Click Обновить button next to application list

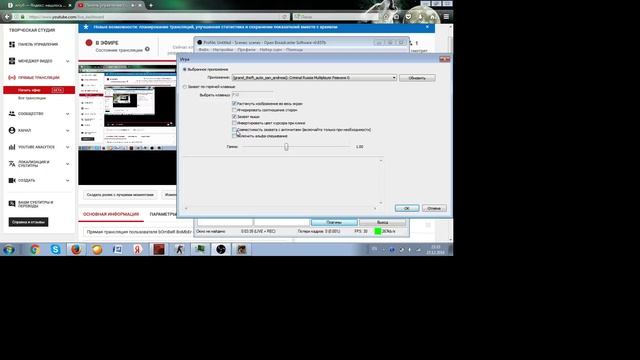click(x=417, y=78)
